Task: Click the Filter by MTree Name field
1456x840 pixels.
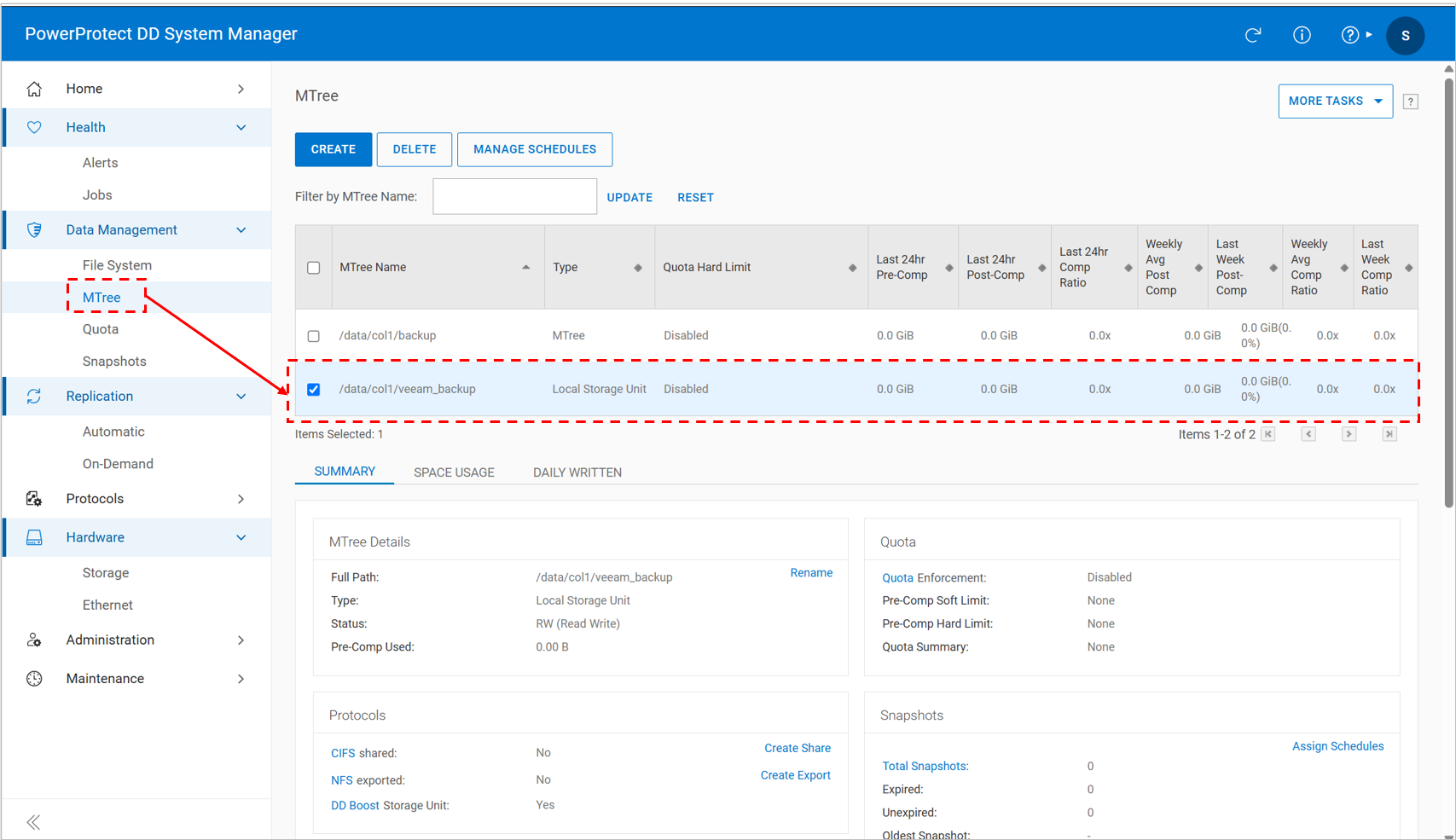Action: pyautogui.click(x=514, y=196)
